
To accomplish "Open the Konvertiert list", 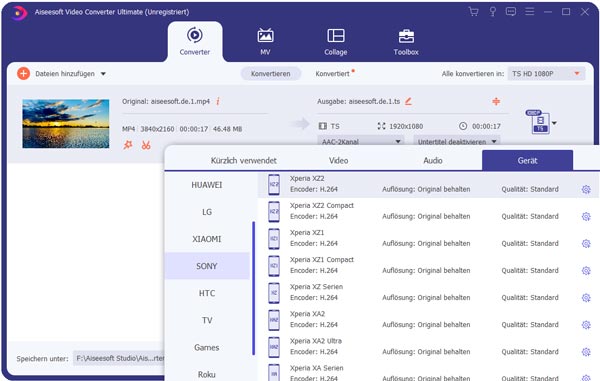I will click(333, 73).
